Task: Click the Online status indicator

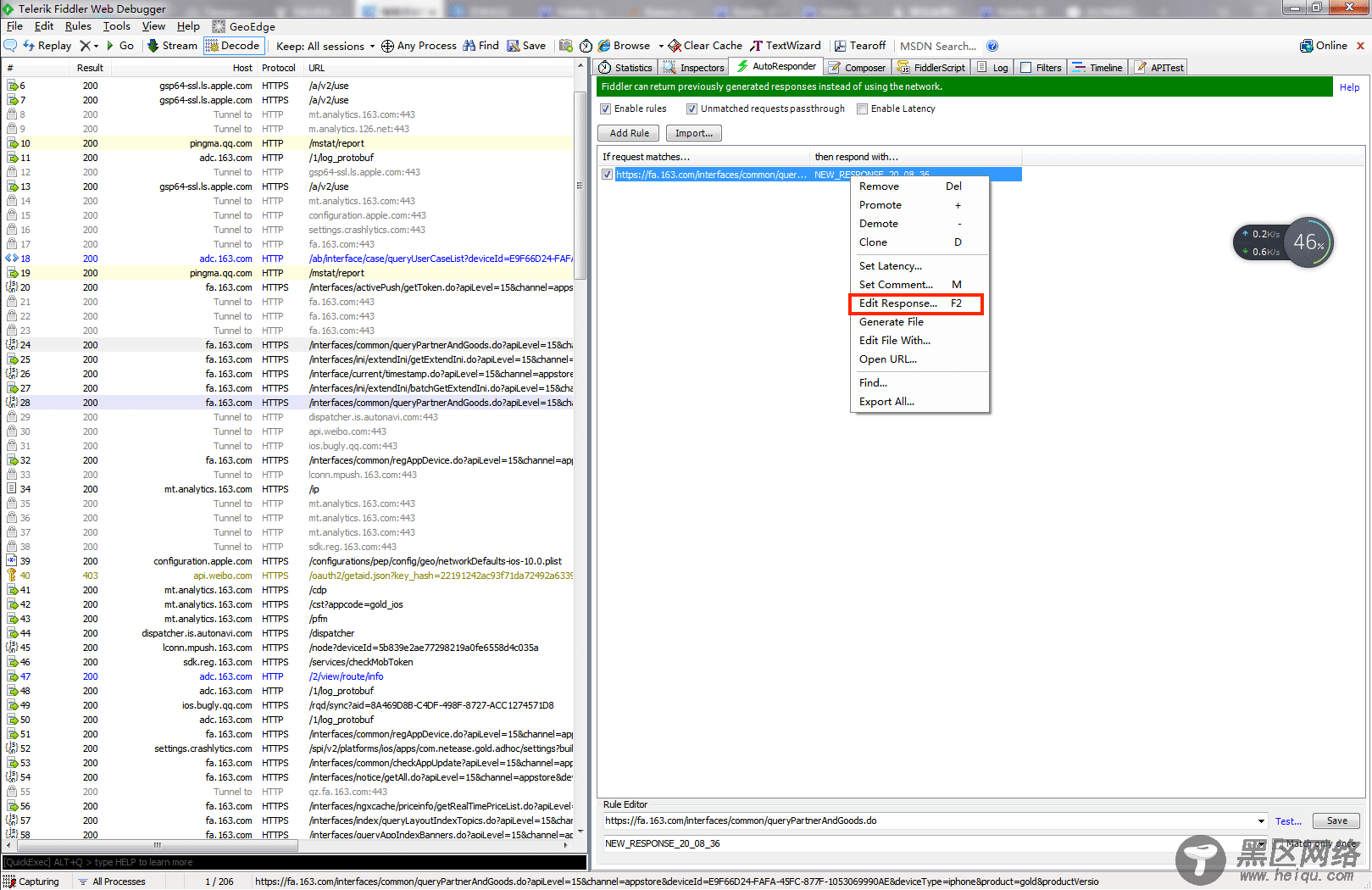Action: 1324,46
